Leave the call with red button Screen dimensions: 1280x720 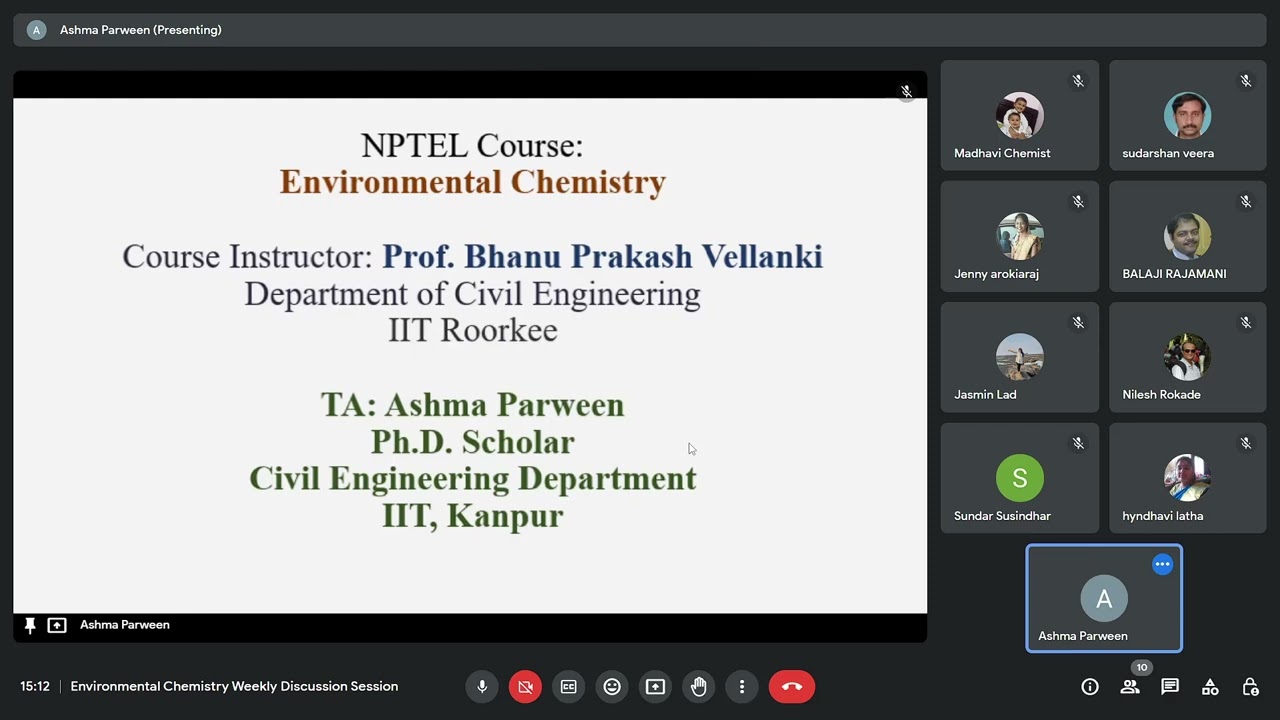(792, 687)
